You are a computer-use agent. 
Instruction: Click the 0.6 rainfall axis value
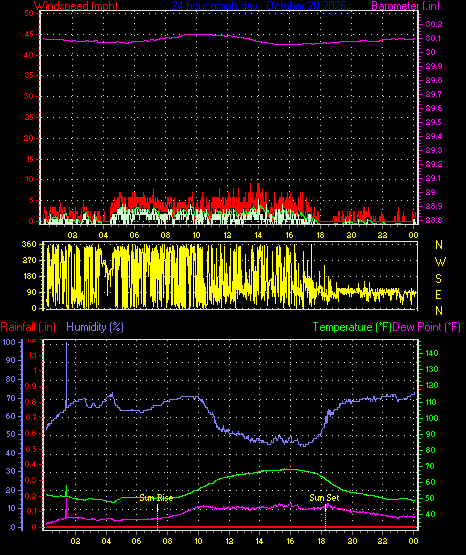click(31, 433)
